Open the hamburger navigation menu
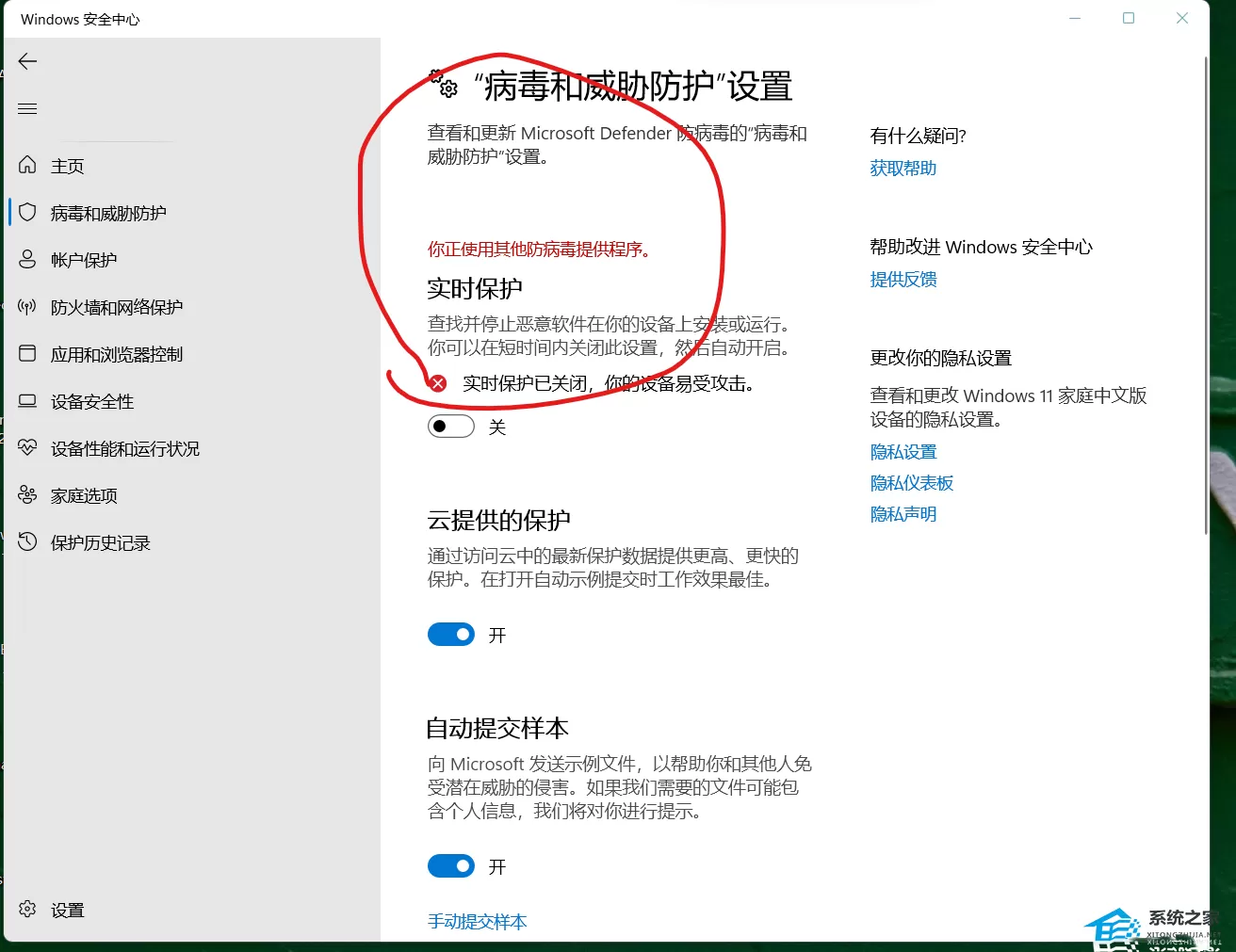 pos(27,109)
